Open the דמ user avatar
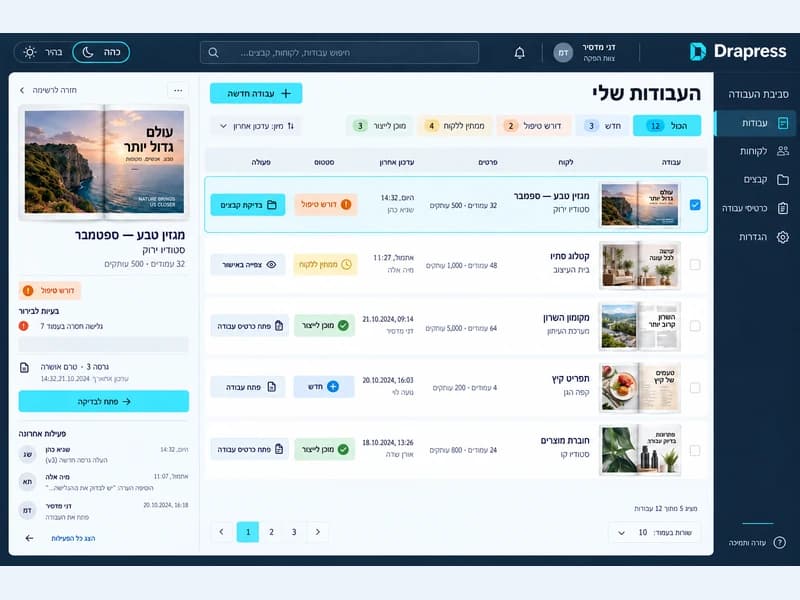Viewport: 800px width, 600px height. pyautogui.click(x=563, y=53)
